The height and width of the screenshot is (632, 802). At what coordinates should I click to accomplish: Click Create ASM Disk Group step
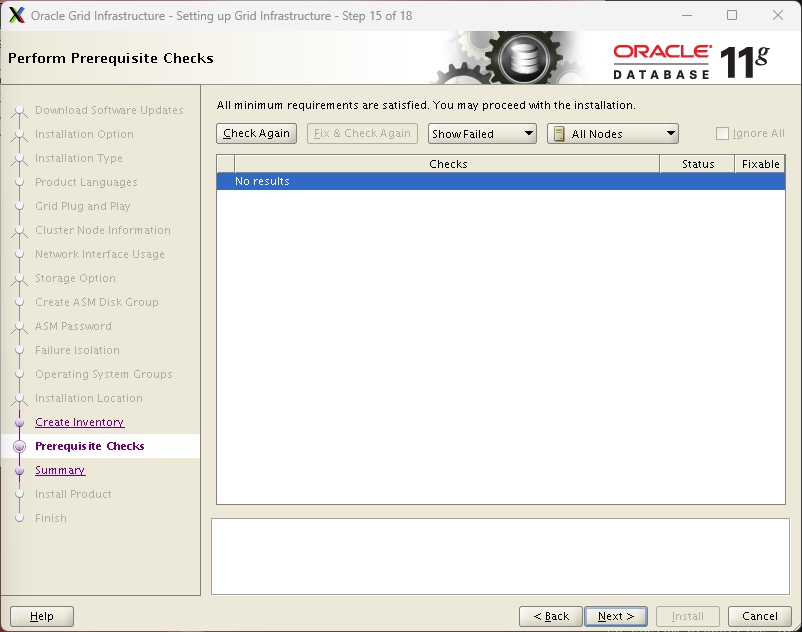click(97, 302)
